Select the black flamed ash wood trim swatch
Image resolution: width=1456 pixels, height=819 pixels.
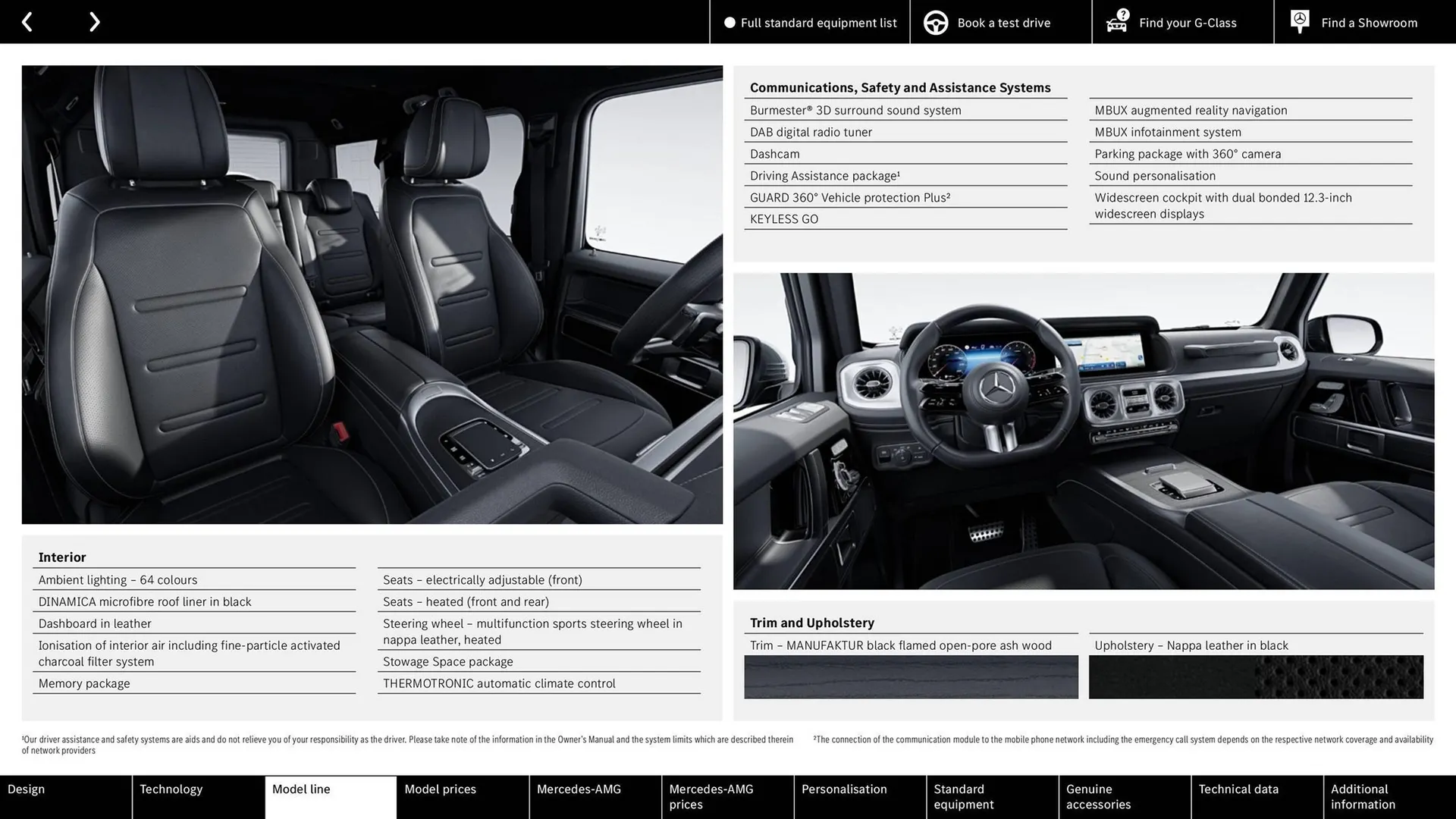pyautogui.click(x=911, y=677)
